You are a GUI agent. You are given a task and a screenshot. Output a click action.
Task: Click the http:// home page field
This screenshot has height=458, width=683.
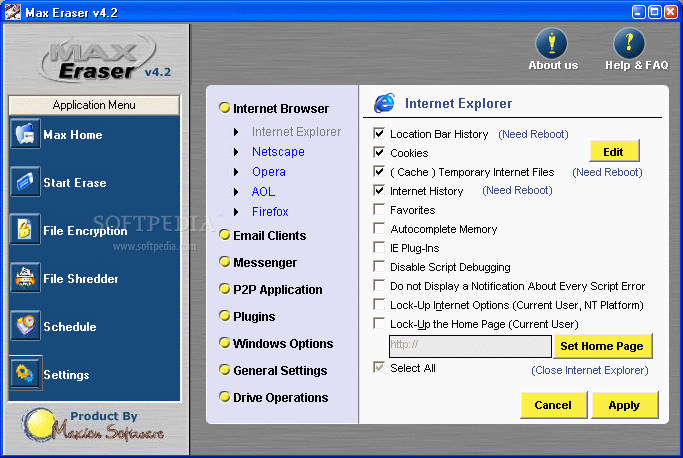(x=470, y=346)
